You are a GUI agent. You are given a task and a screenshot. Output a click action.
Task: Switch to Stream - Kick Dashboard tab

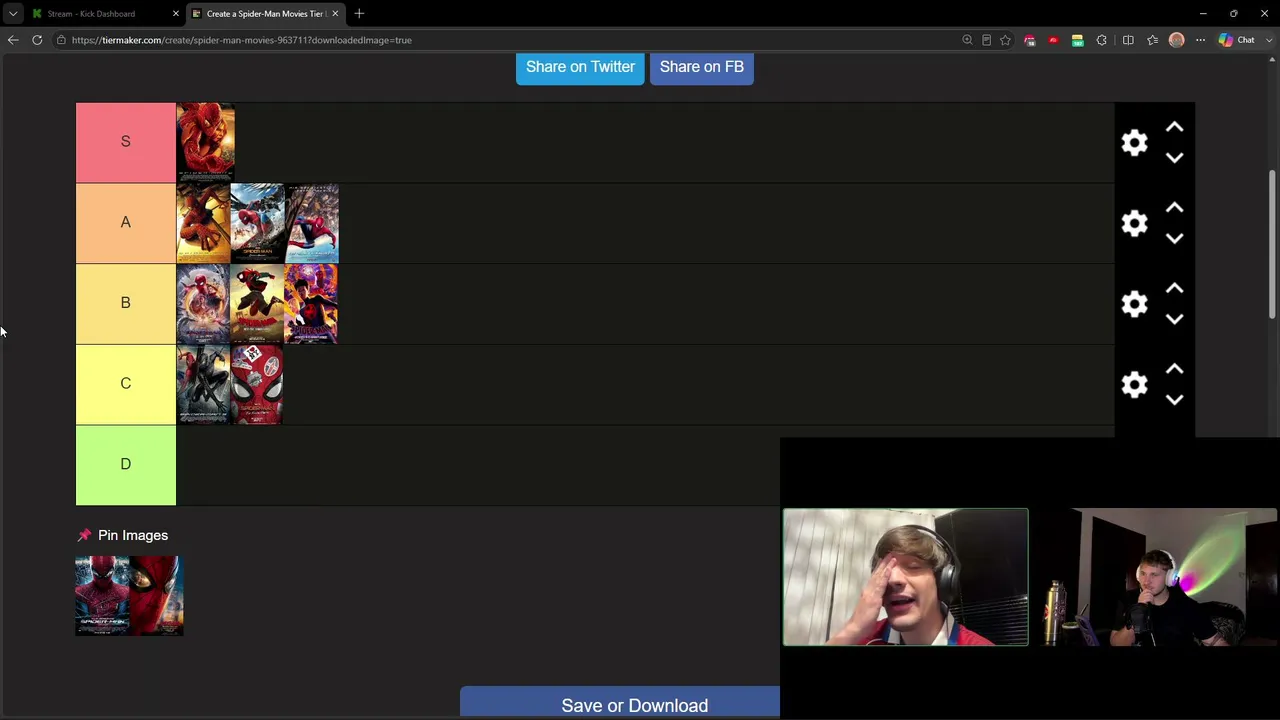pyautogui.click(x=93, y=13)
